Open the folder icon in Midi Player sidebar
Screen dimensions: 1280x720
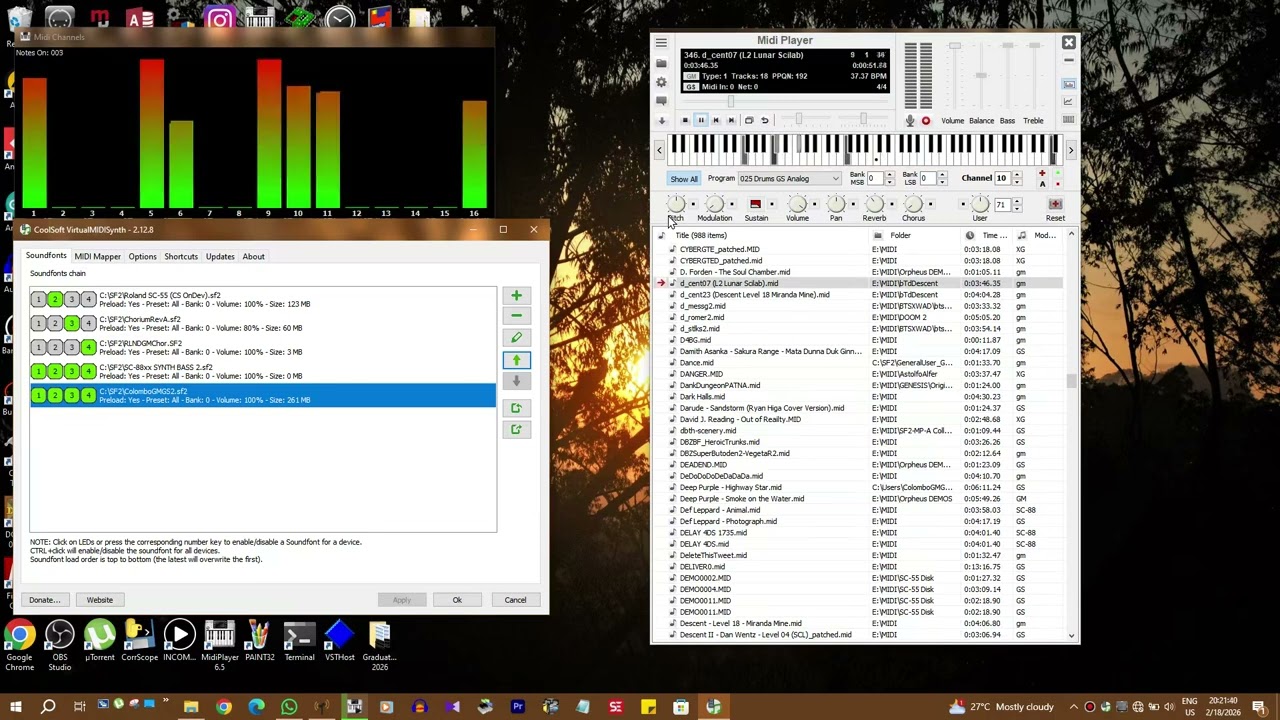(661, 63)
